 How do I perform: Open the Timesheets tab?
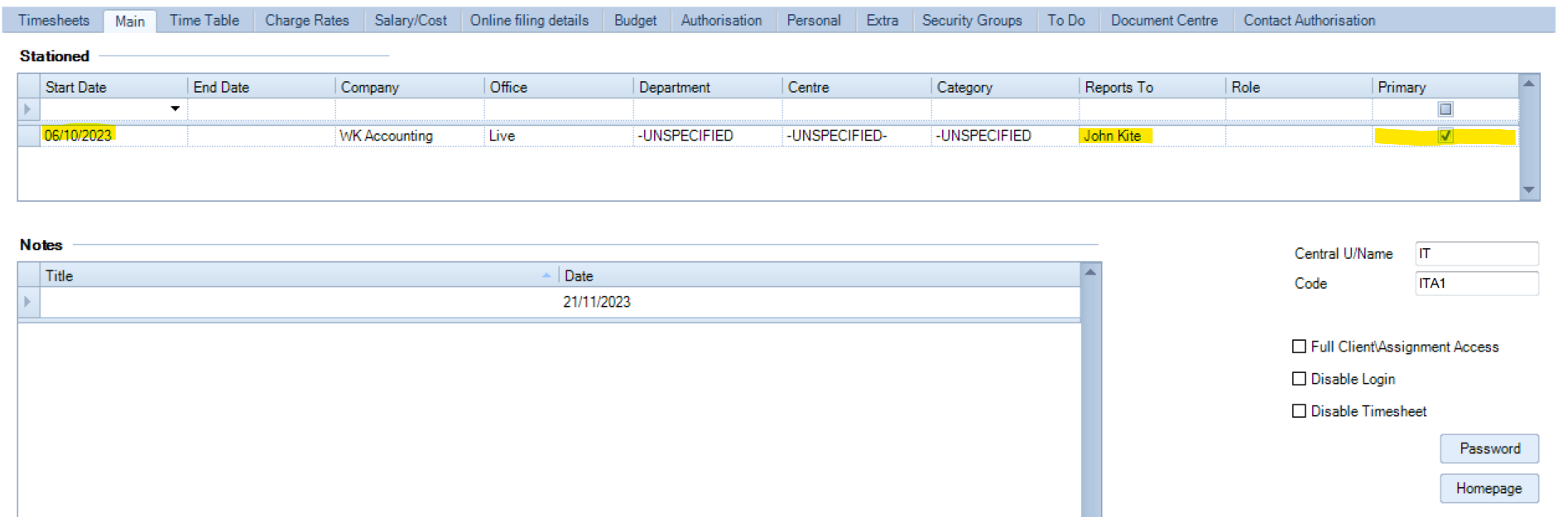54,21
